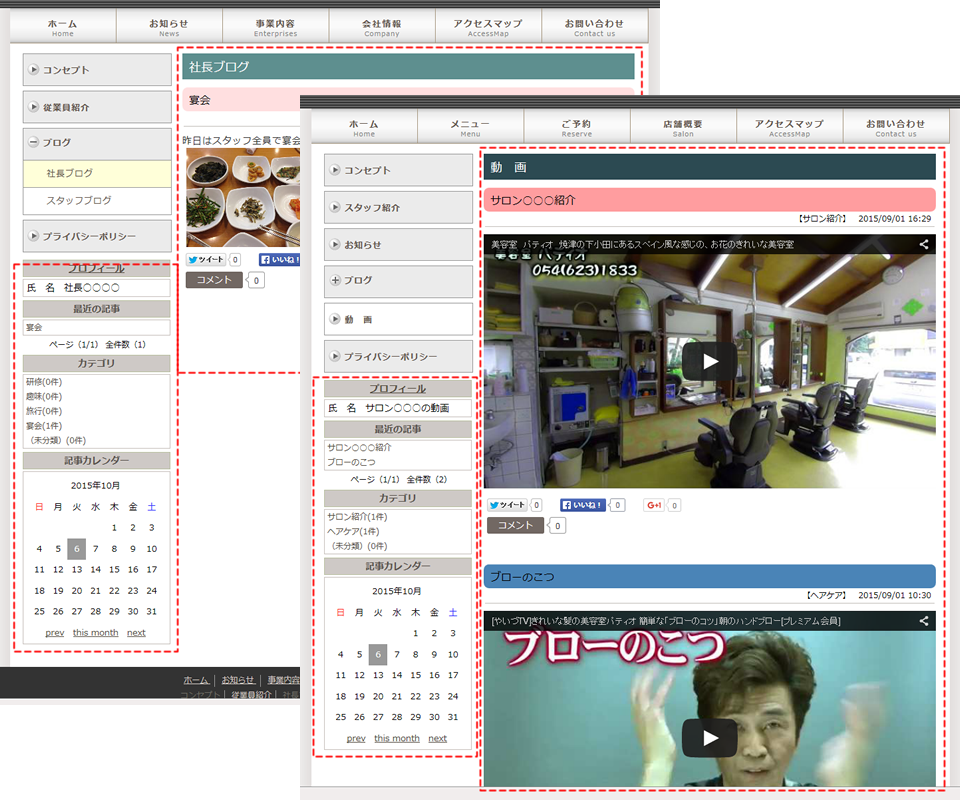The height and width of the screenshot is (800, 960).
Task: Expand the ブログ menu in the salon site sidebar
Action: coord(398,280)
